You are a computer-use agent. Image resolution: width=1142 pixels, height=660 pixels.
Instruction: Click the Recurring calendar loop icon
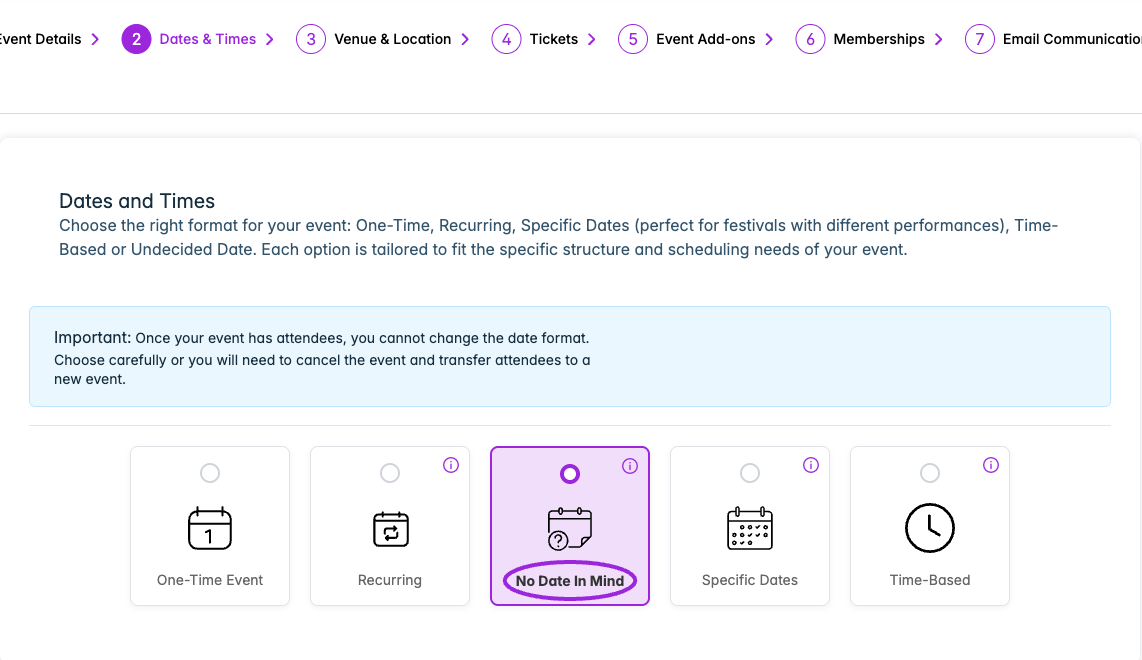390,529
